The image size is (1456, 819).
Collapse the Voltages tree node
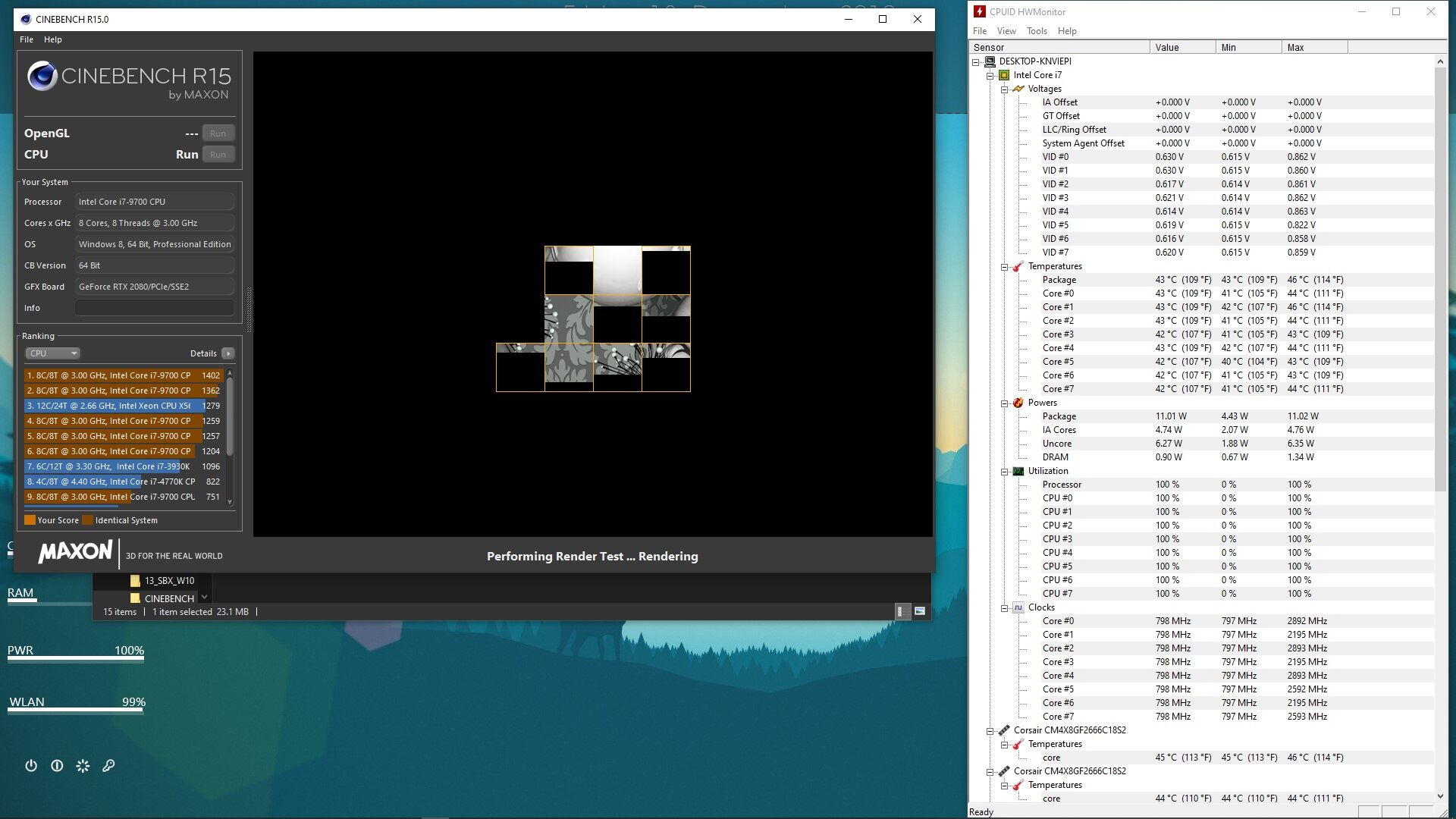tap(1004, 89)
